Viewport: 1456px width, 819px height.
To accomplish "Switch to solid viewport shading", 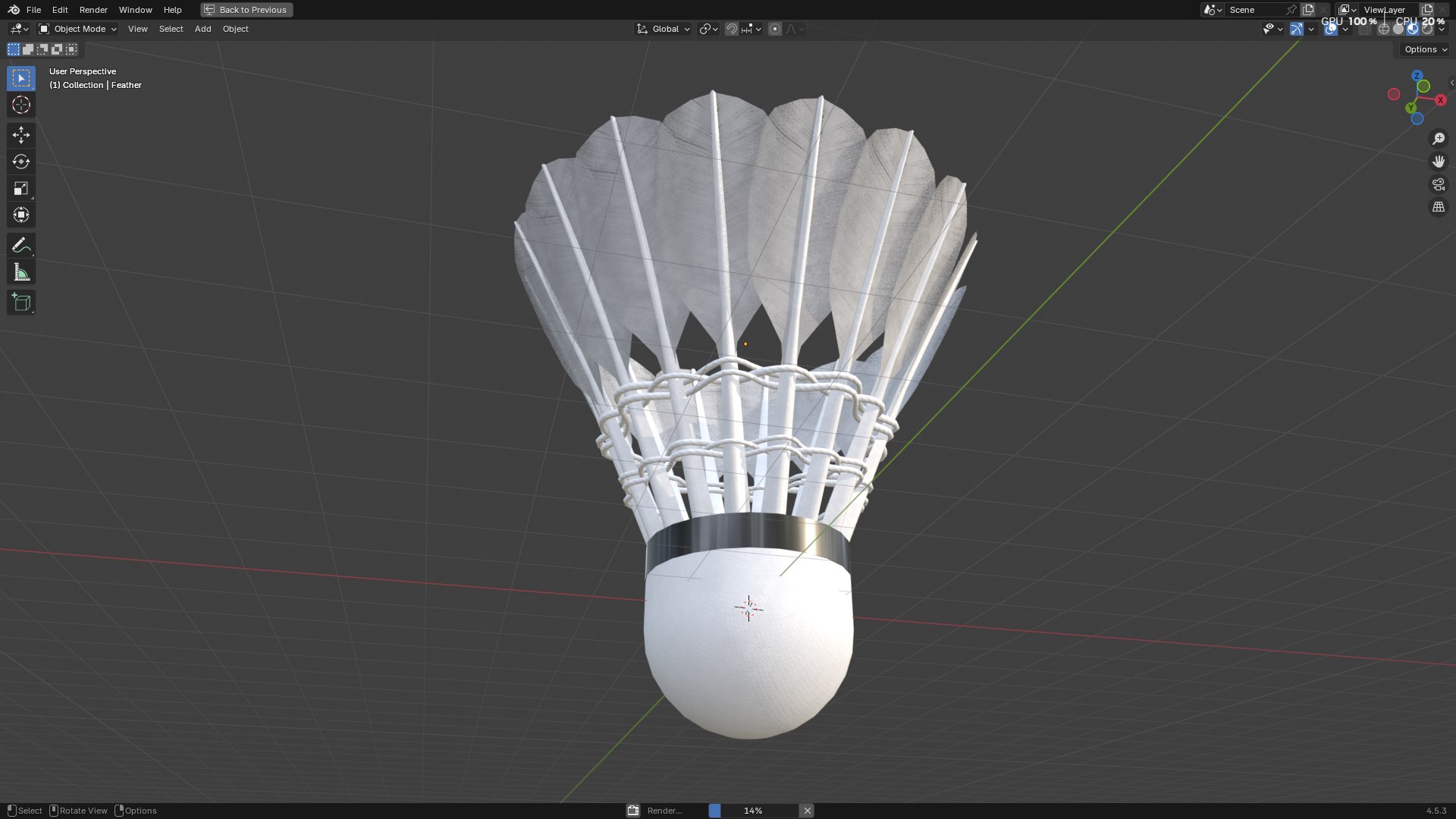I will pyautogui.click(x=1398, y=29).
